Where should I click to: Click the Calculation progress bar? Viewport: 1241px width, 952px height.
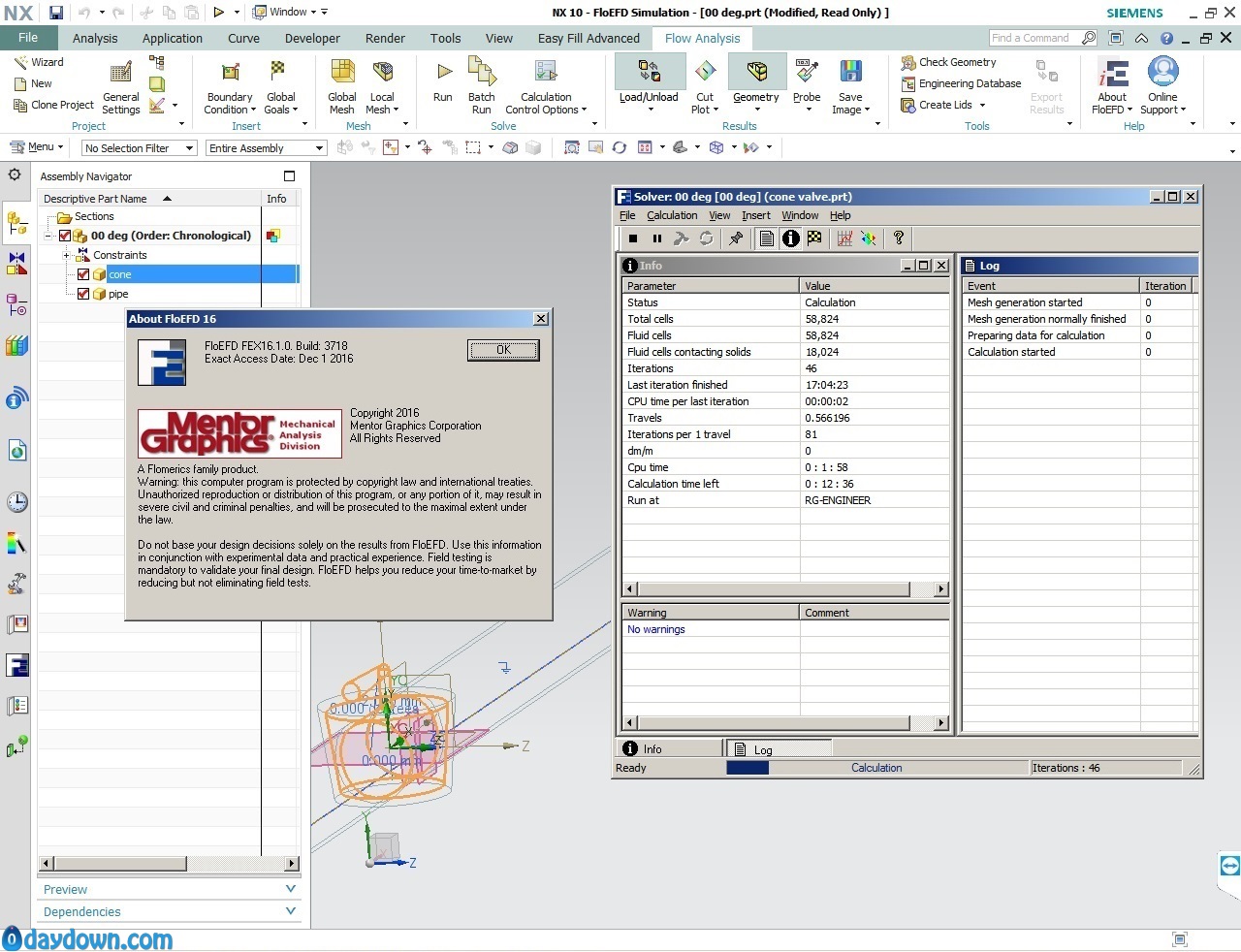click(877, 768)
